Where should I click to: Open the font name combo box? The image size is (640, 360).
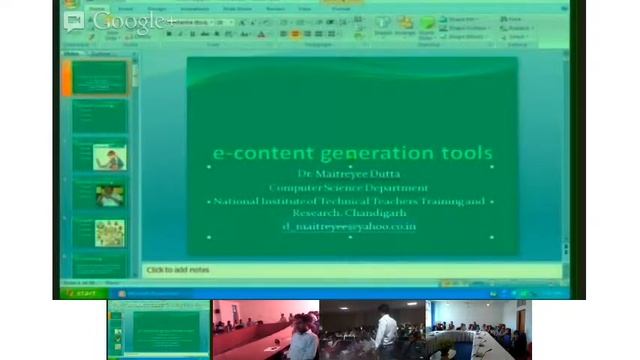191,22
